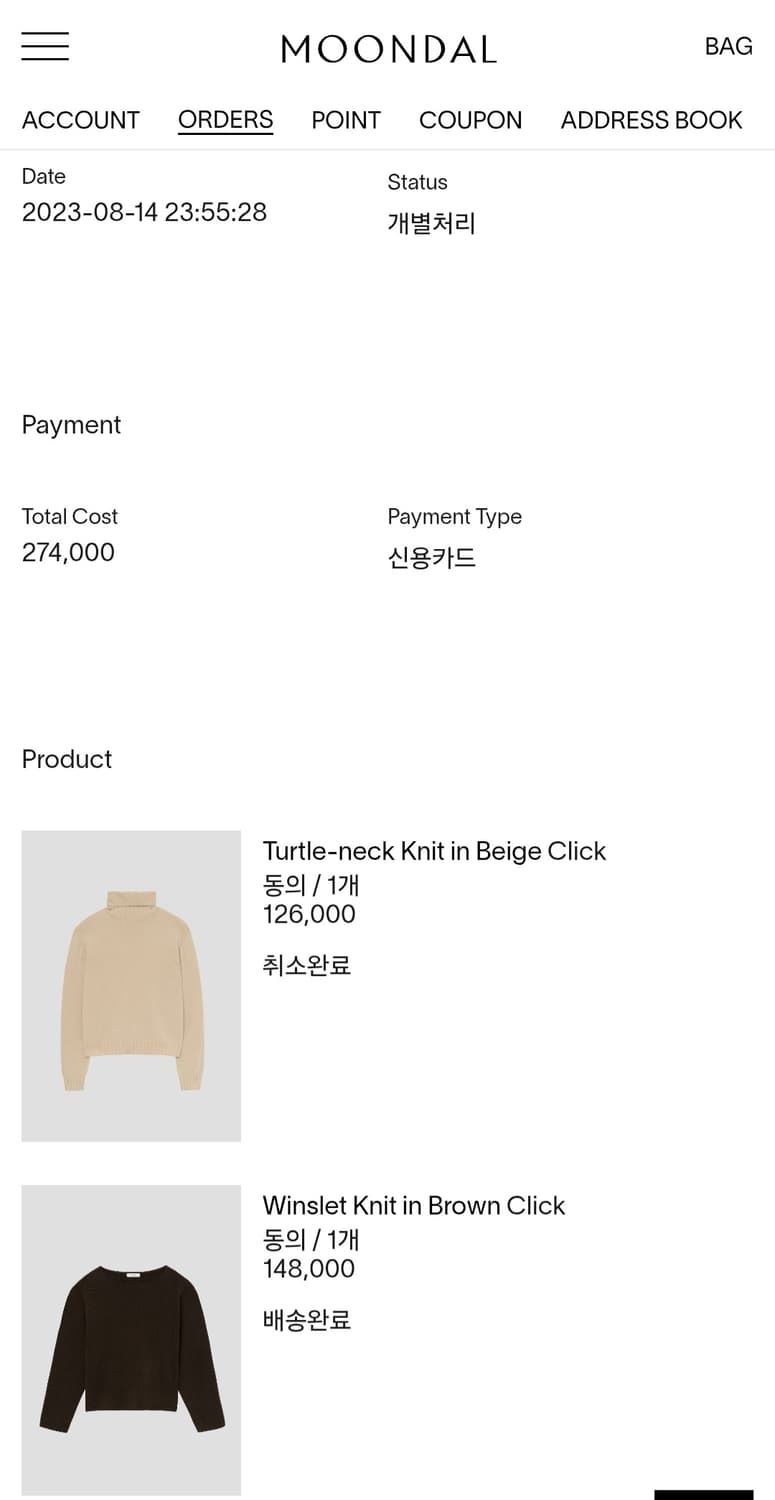Select the ORDERS tab
775x1500 pixels.
(x=225, y=119)
